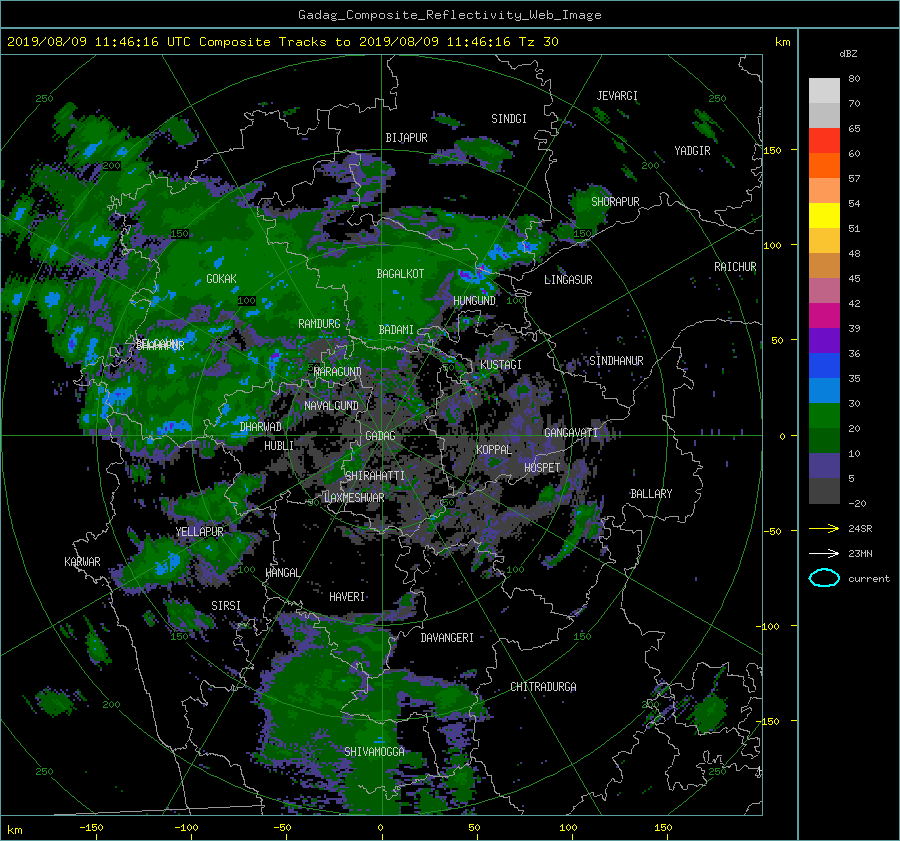This screenshot has width=900, height=841.
Task: Click the RAICHUR city label
Action: pos(735,267)
